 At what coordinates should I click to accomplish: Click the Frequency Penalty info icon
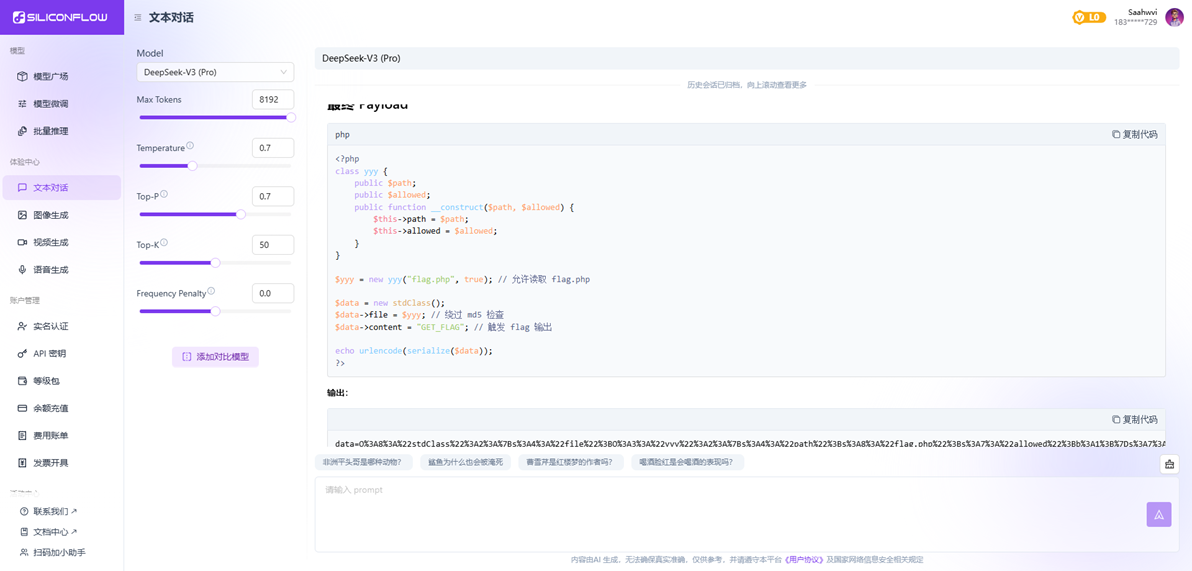(x=211, y=292)
